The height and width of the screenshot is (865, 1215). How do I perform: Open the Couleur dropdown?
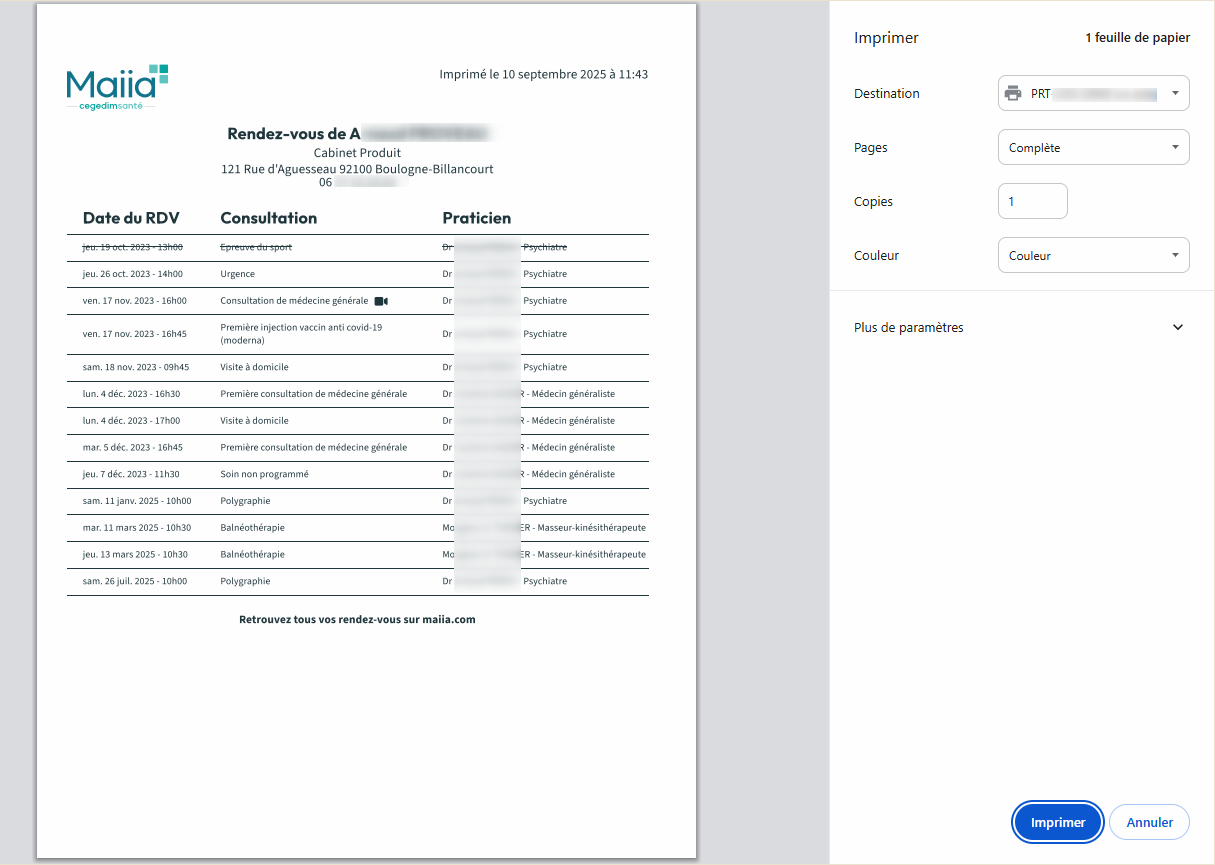[1093, 256]
